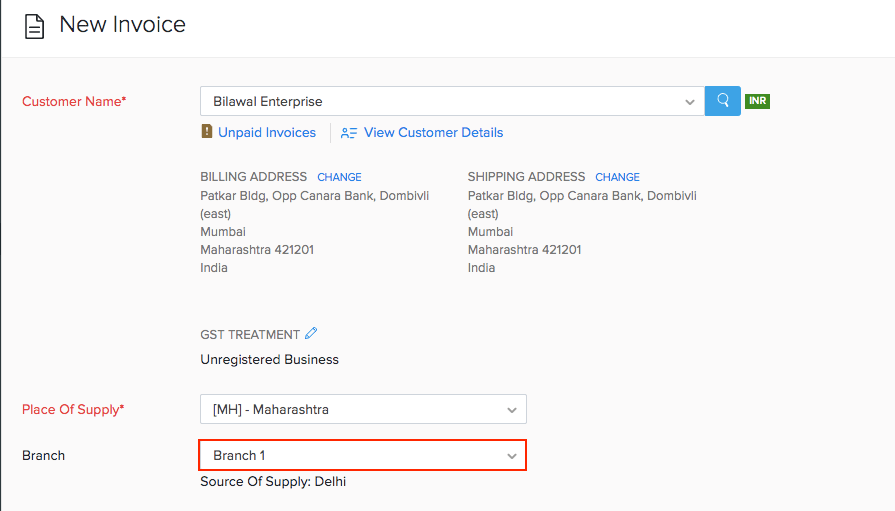Open the Customer Name field showing Bilawal Enterprise
This screenshot has height=511, width=895.
[440, 101]
